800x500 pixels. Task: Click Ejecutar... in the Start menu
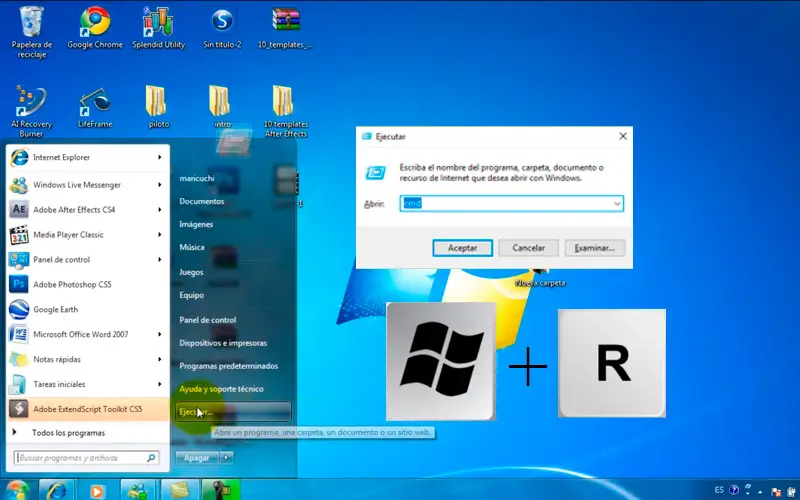point(234,412)
